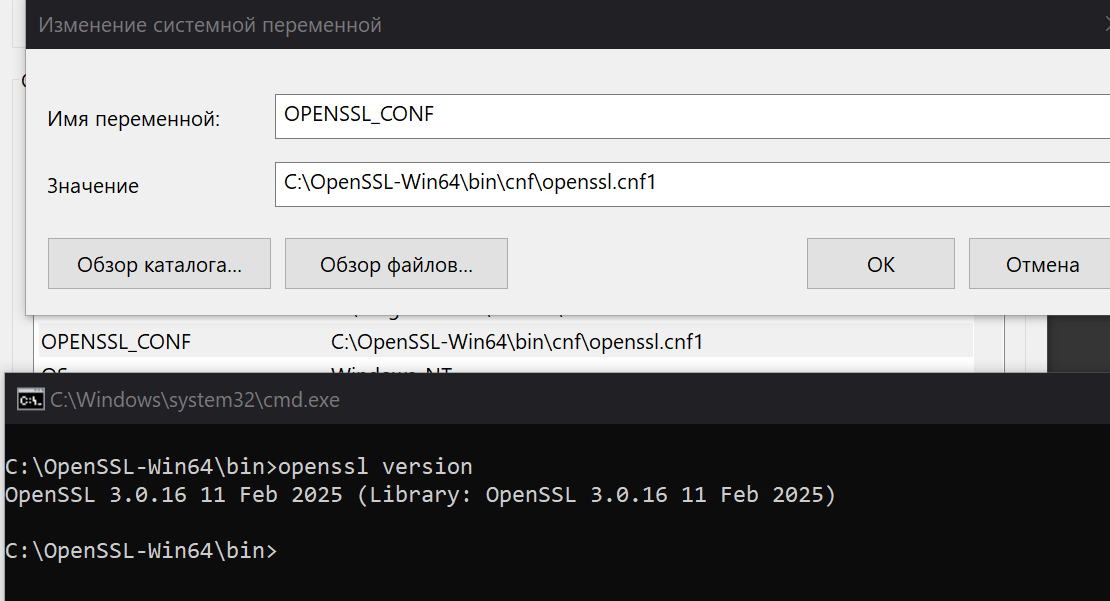The height and width of the screenshot is (601, 1110).
Task: Click the scrollbar track beside the variables list
Action: tap(988, 343)
